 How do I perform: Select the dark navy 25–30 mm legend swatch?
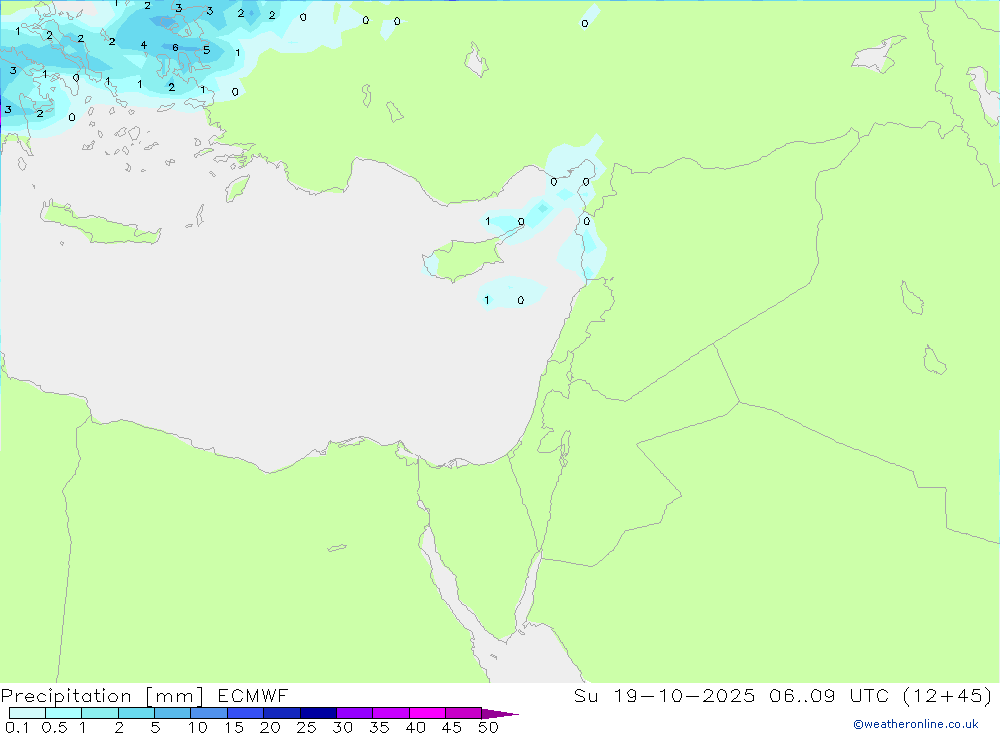click(x=318, y=713)
